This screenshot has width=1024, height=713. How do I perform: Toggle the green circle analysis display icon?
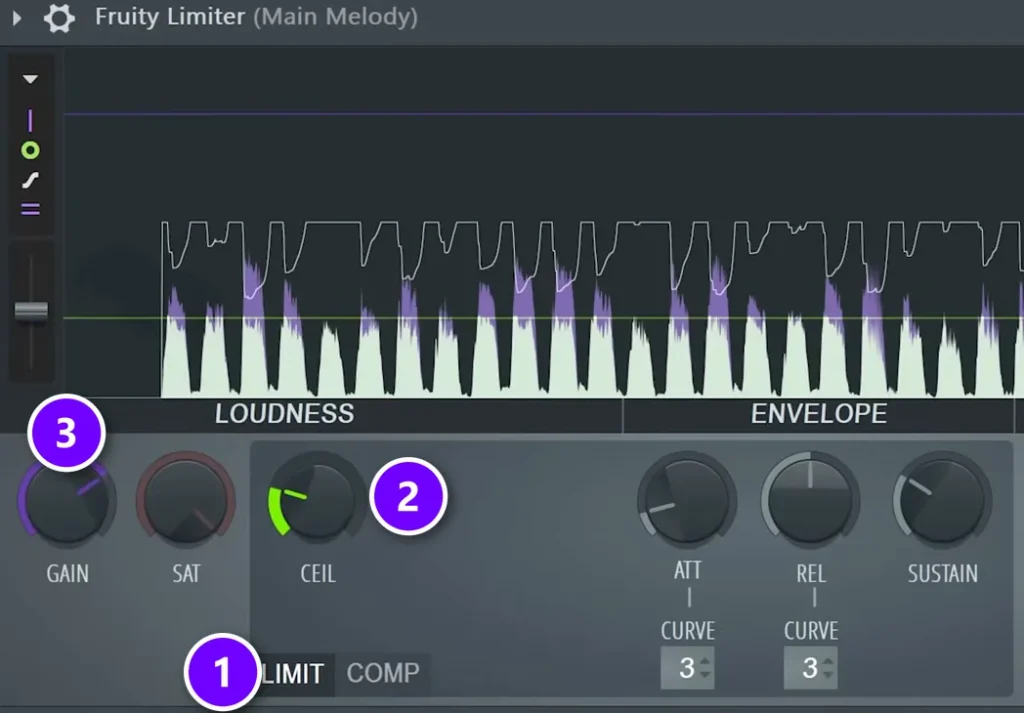point(30,151)
